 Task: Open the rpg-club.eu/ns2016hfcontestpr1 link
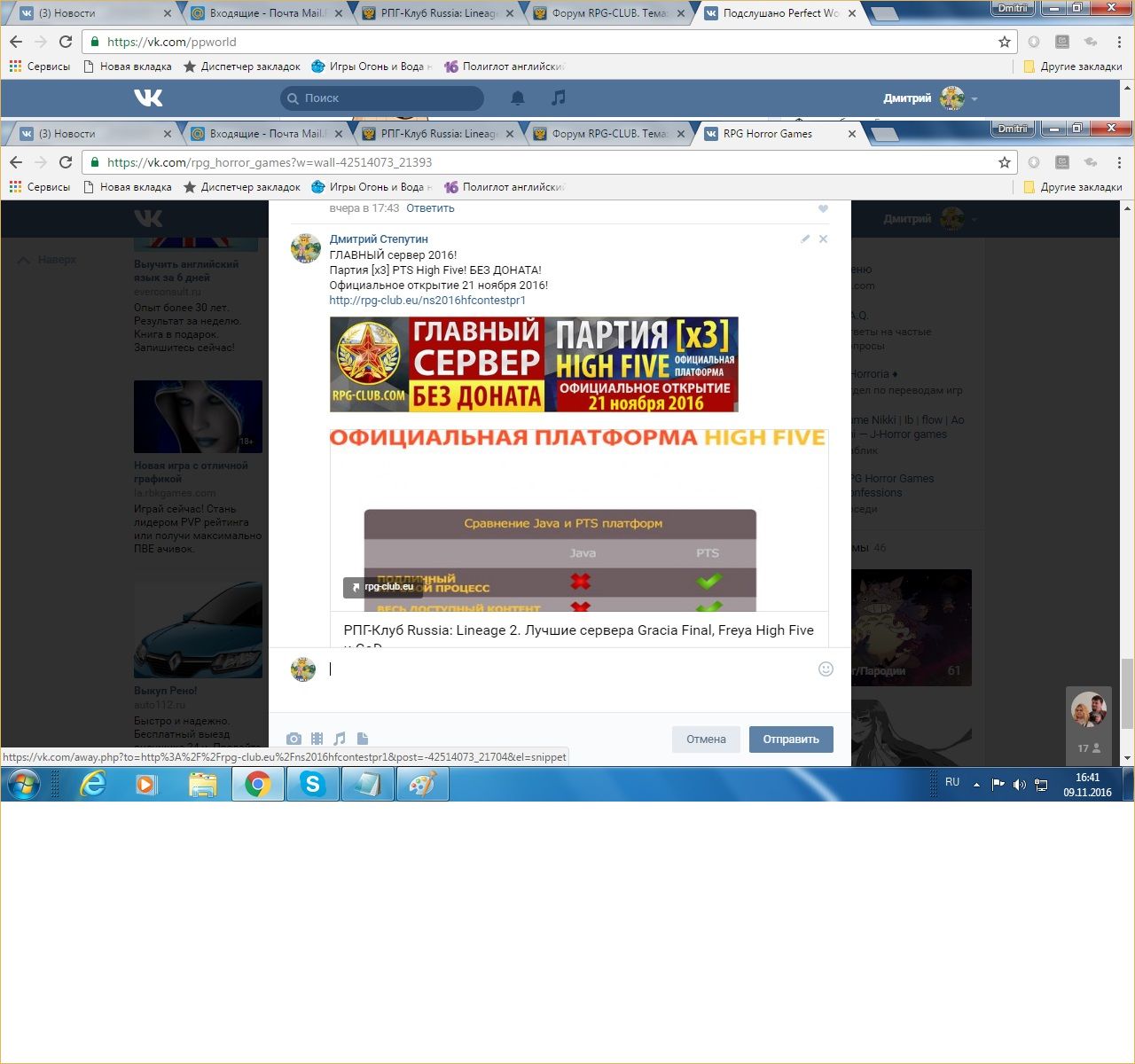coord(427,300)
